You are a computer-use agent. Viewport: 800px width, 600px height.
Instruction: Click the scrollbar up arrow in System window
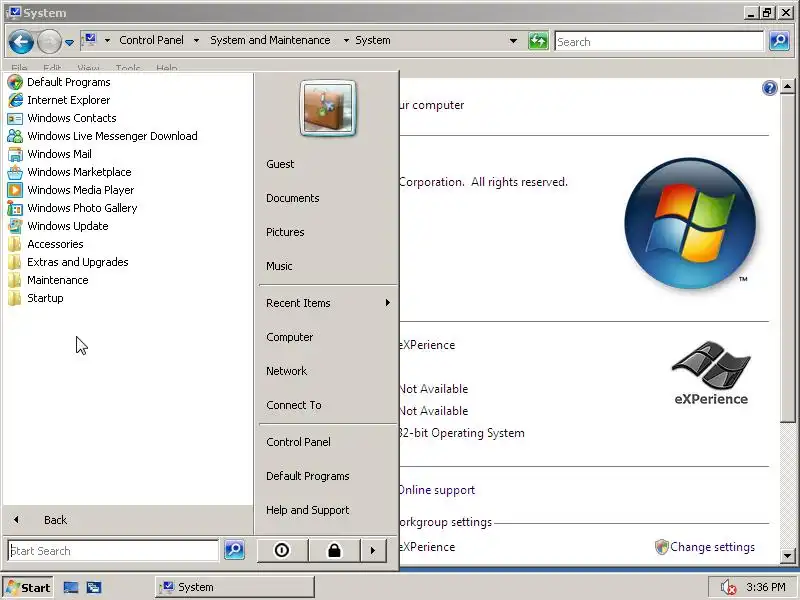click(x=787, y=87)
